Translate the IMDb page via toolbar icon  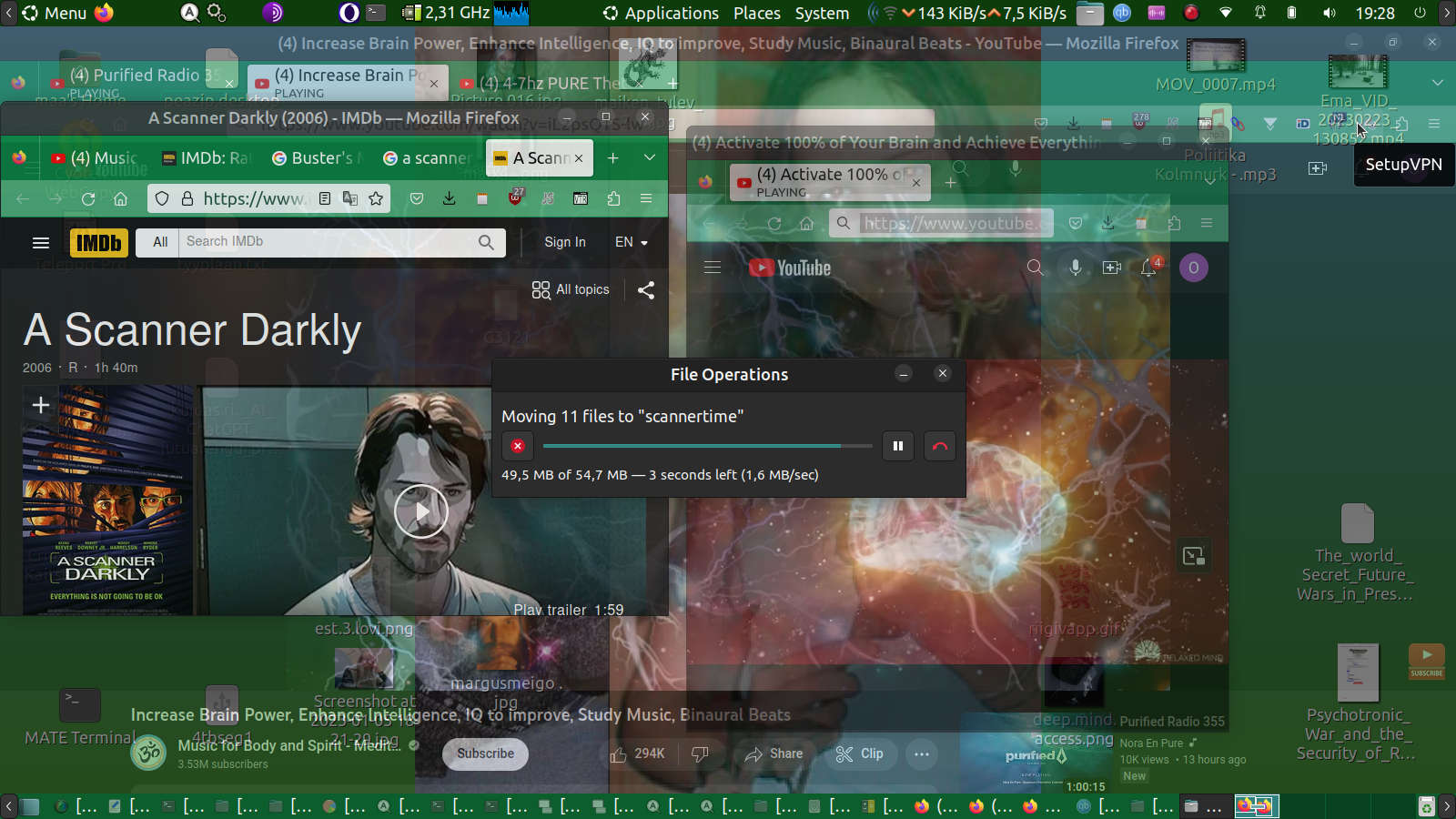[x=350, y=198]
